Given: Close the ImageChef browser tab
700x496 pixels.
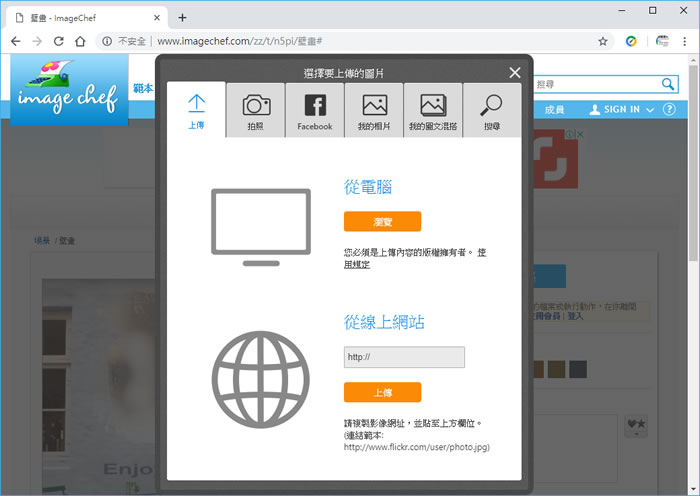Looking at the screenshot, I should coord(157,18).
